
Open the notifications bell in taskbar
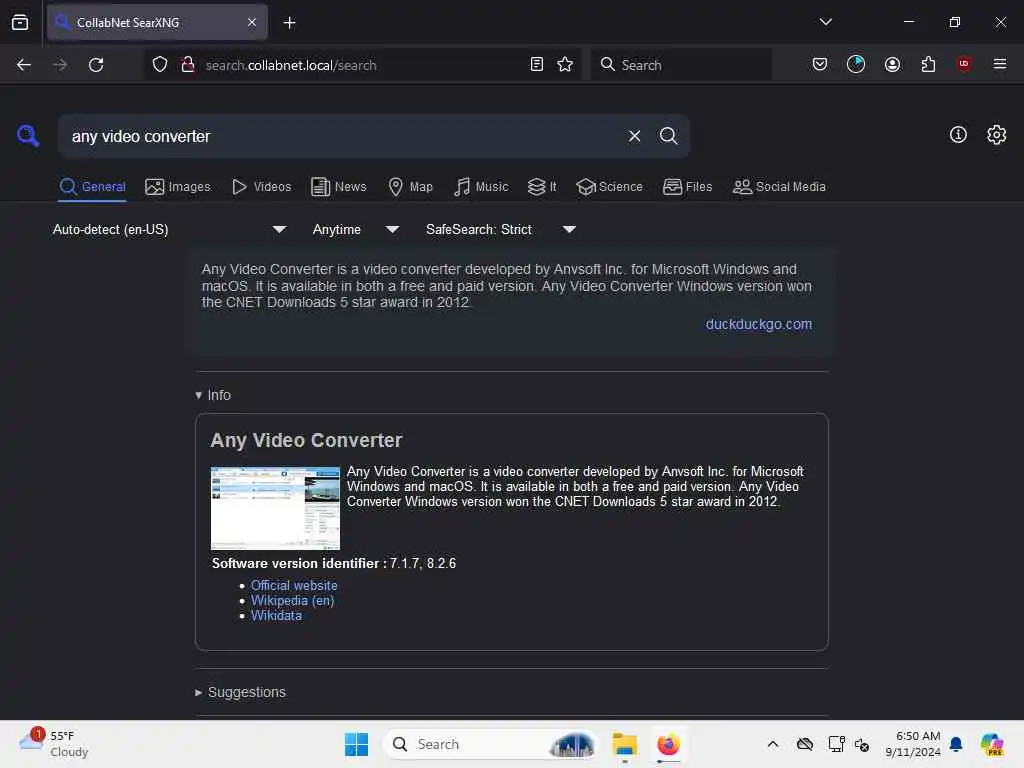(x=955, y=744)
